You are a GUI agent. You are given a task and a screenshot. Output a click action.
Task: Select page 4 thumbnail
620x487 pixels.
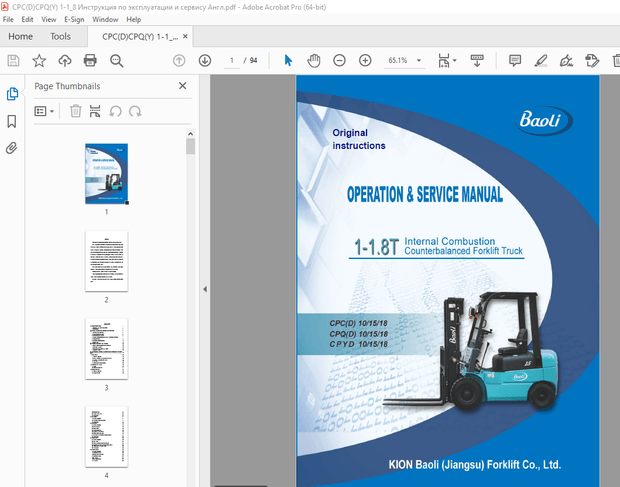coord(106,437)
